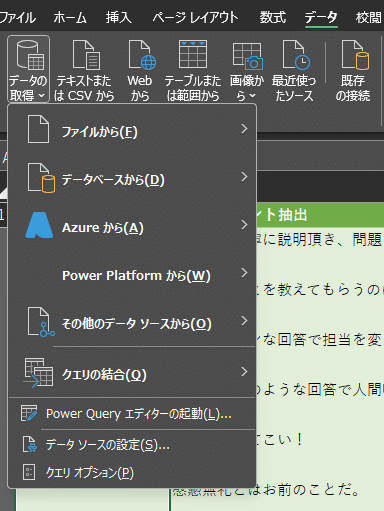
Task: Click the 最近使ったソース clock icon
Action: [x=296, y=55]
